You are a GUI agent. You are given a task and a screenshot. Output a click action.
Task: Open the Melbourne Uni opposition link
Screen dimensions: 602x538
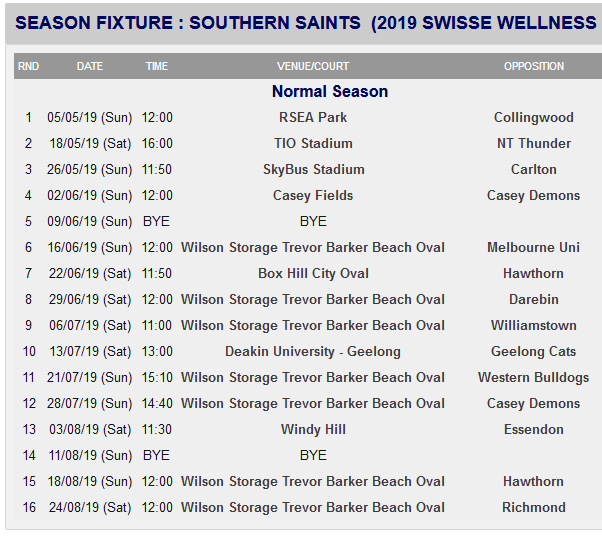[534, 247]
